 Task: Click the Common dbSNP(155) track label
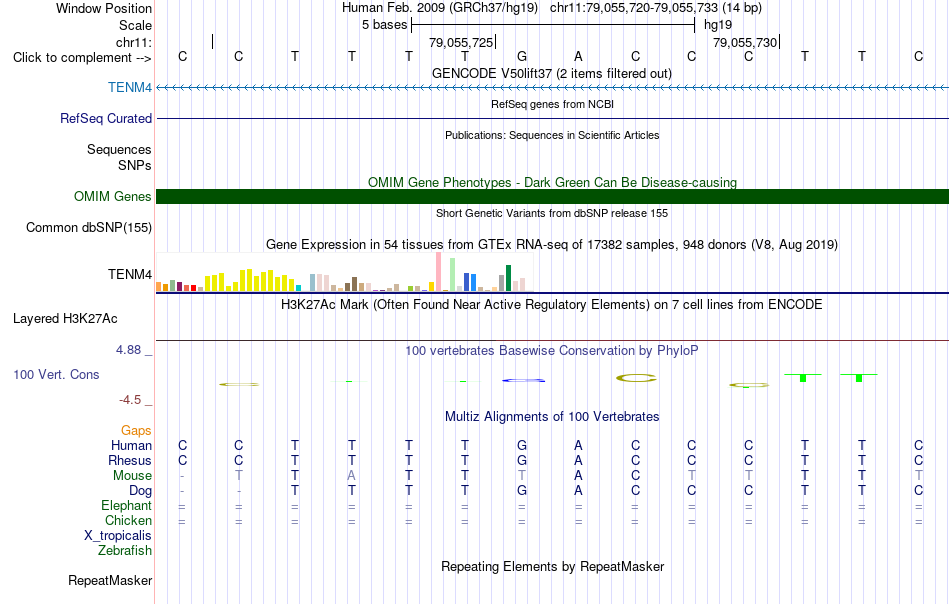pyautogui.click(x=89, y=228)
